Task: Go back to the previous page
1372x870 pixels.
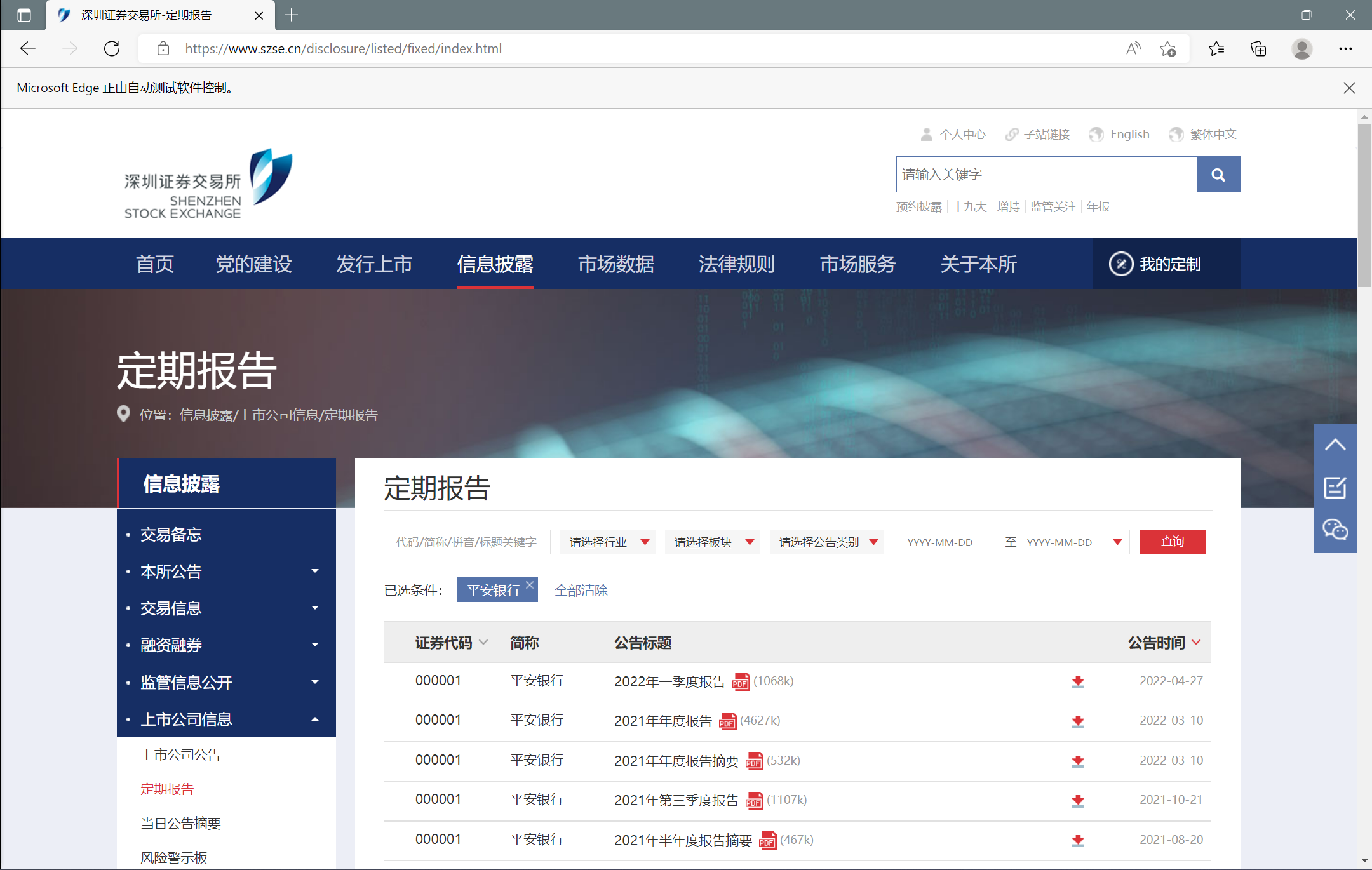Action: [28, 49]
